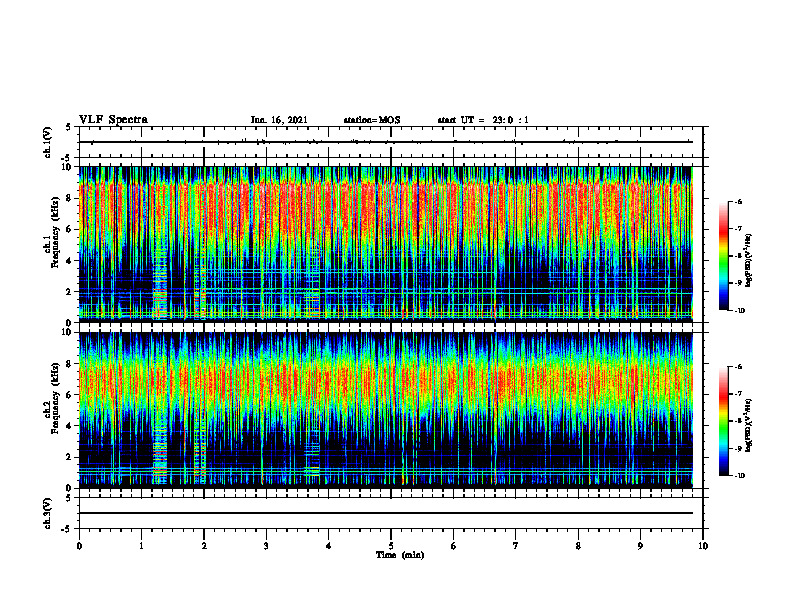The height and width of the screenshot is (612, 792).
Task: Click time axis tick label "7"
Action: (x=516, y=546)
